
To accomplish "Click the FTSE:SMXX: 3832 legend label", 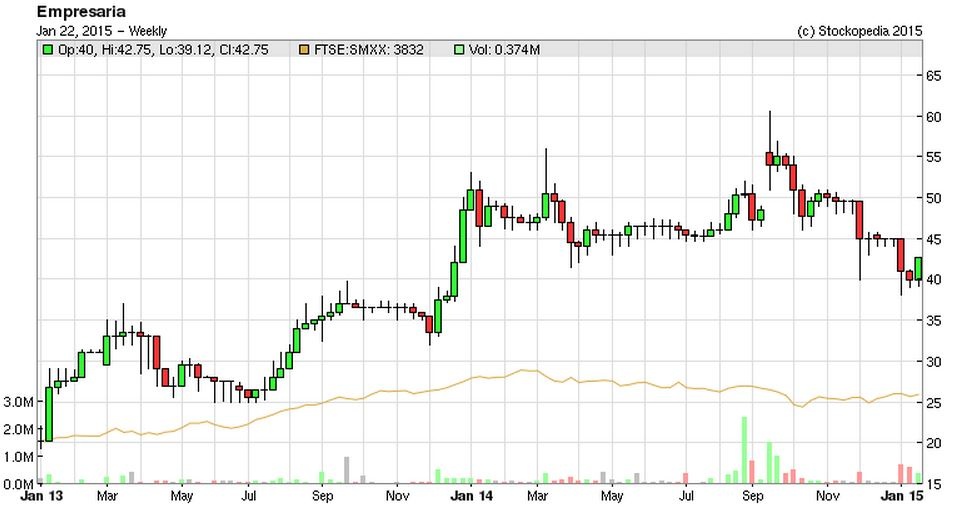I will point(367,49).
